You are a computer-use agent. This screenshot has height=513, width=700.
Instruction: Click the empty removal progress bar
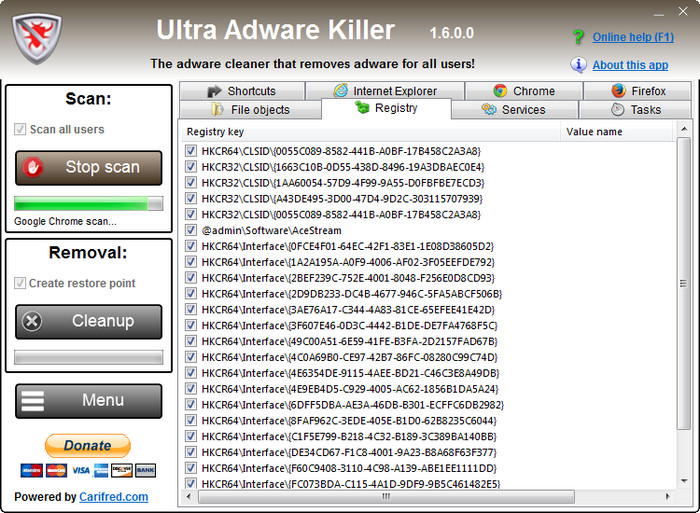[88, 357]
